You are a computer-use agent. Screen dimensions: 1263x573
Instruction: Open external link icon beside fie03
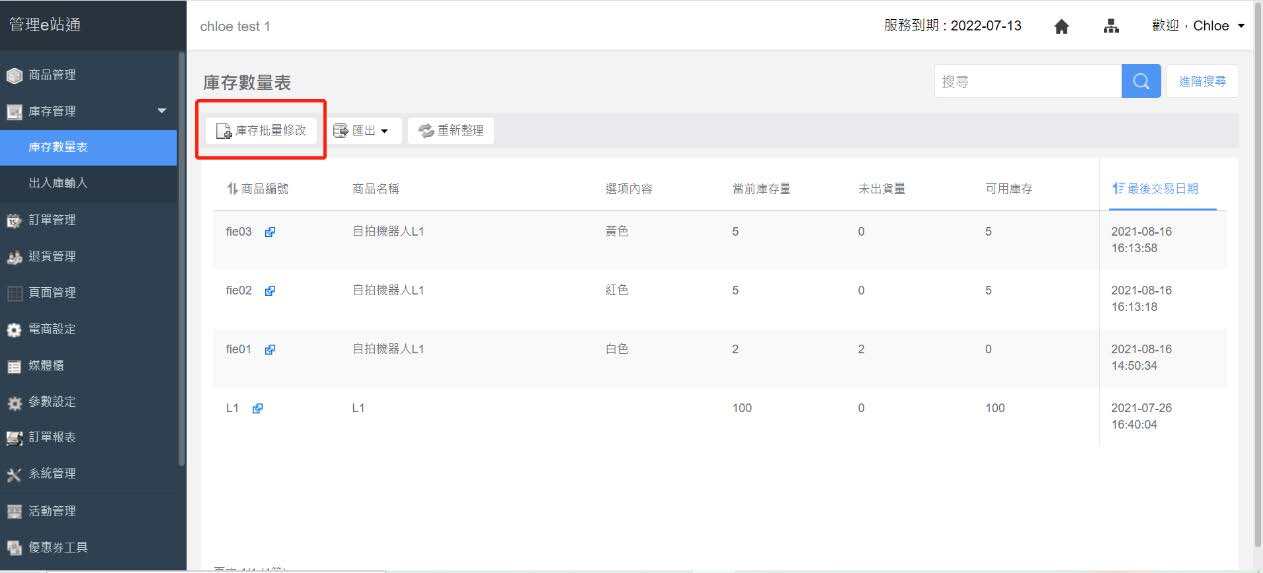pos(270,232)
